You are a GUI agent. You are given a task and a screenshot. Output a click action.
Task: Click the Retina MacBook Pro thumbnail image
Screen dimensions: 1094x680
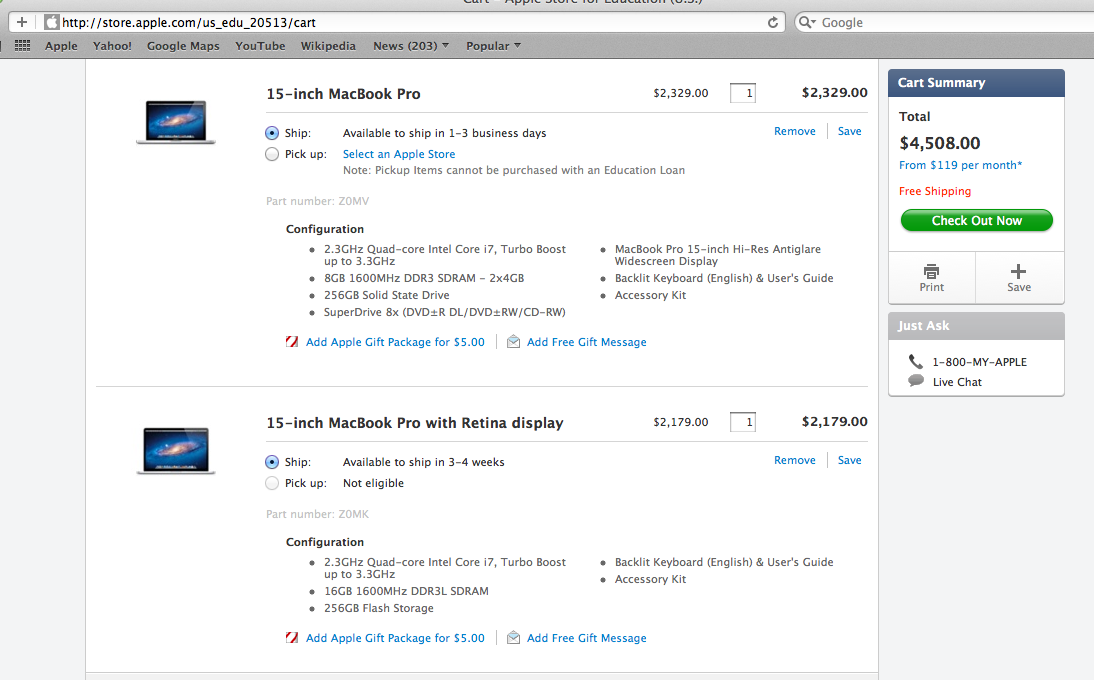(176, 451)
